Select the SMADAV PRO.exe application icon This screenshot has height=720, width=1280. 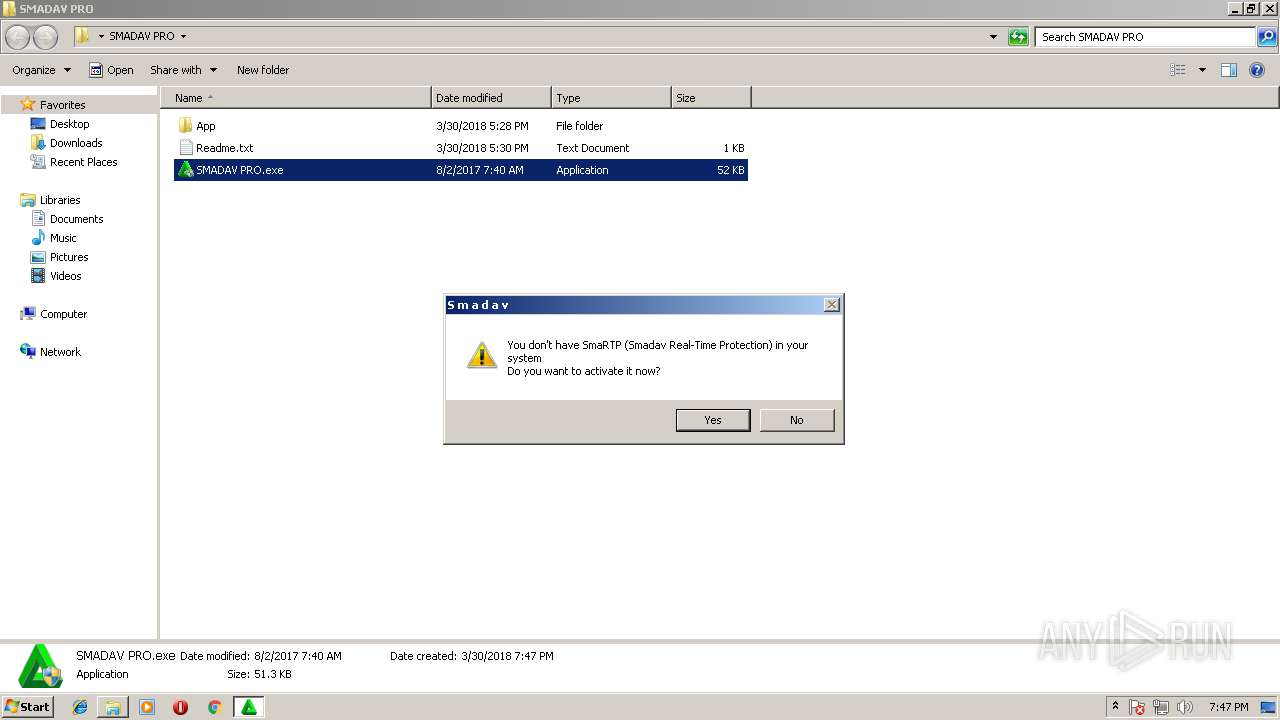(x=185, y=170)
